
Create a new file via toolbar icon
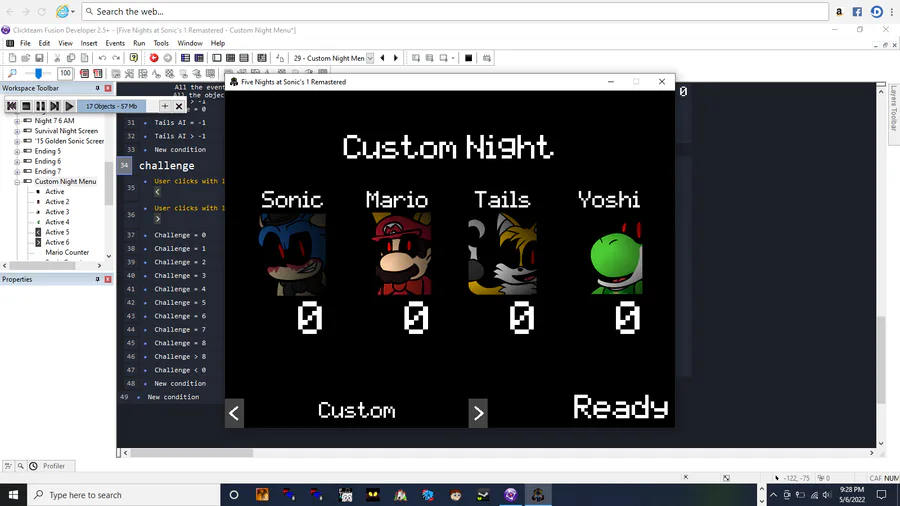point(12,58)
